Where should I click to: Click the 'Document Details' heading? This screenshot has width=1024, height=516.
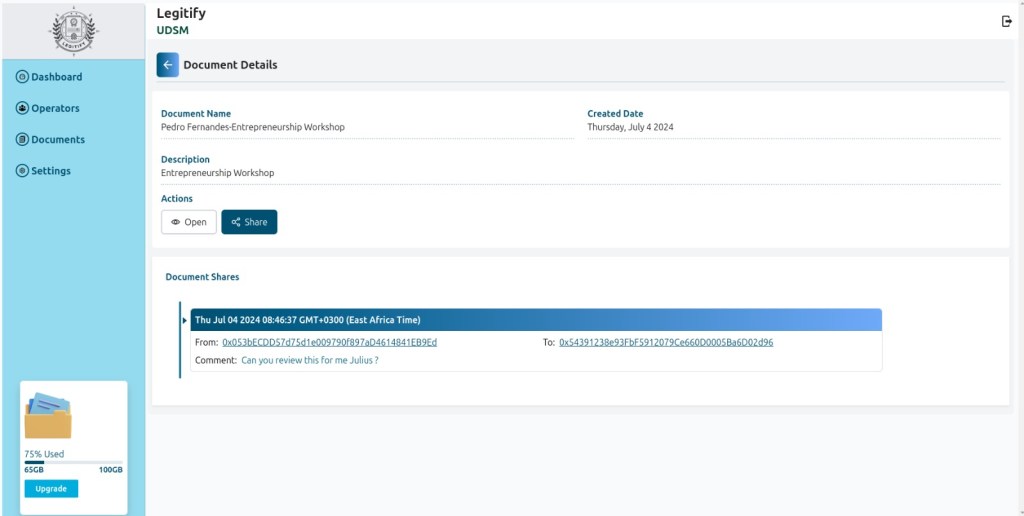[x=231, y=65]
